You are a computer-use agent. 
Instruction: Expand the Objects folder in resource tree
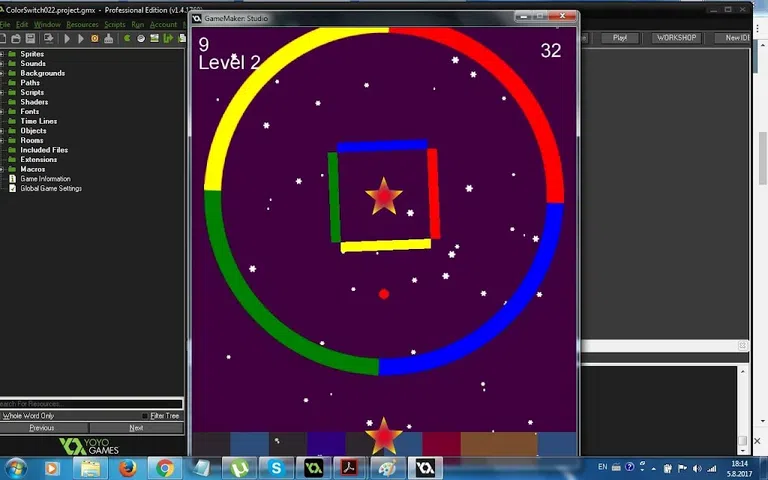3,131
